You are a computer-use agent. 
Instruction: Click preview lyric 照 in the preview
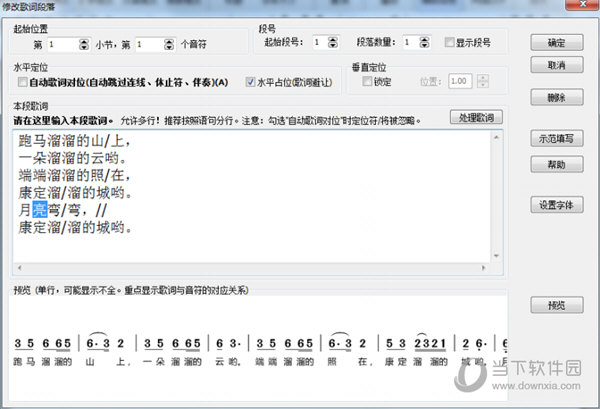(x=332, y=362)
